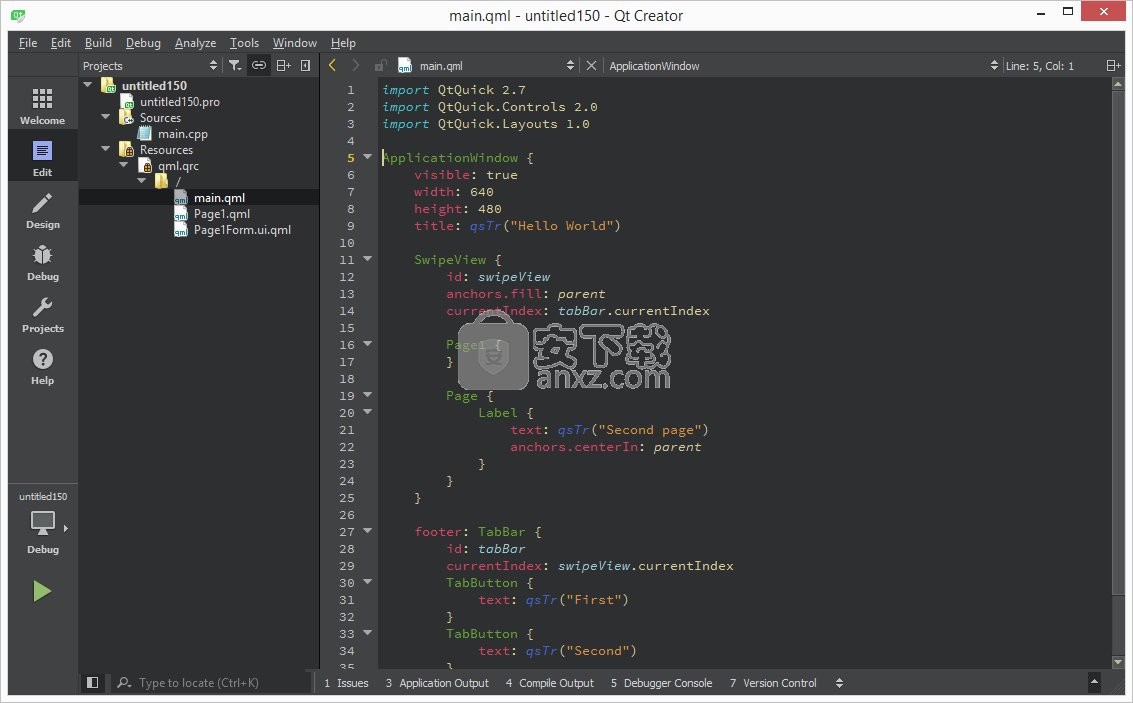Fold the footer TabBar block
This screenshot has height=703, width=1133.
pyautogui.click(x=367, y=531)
